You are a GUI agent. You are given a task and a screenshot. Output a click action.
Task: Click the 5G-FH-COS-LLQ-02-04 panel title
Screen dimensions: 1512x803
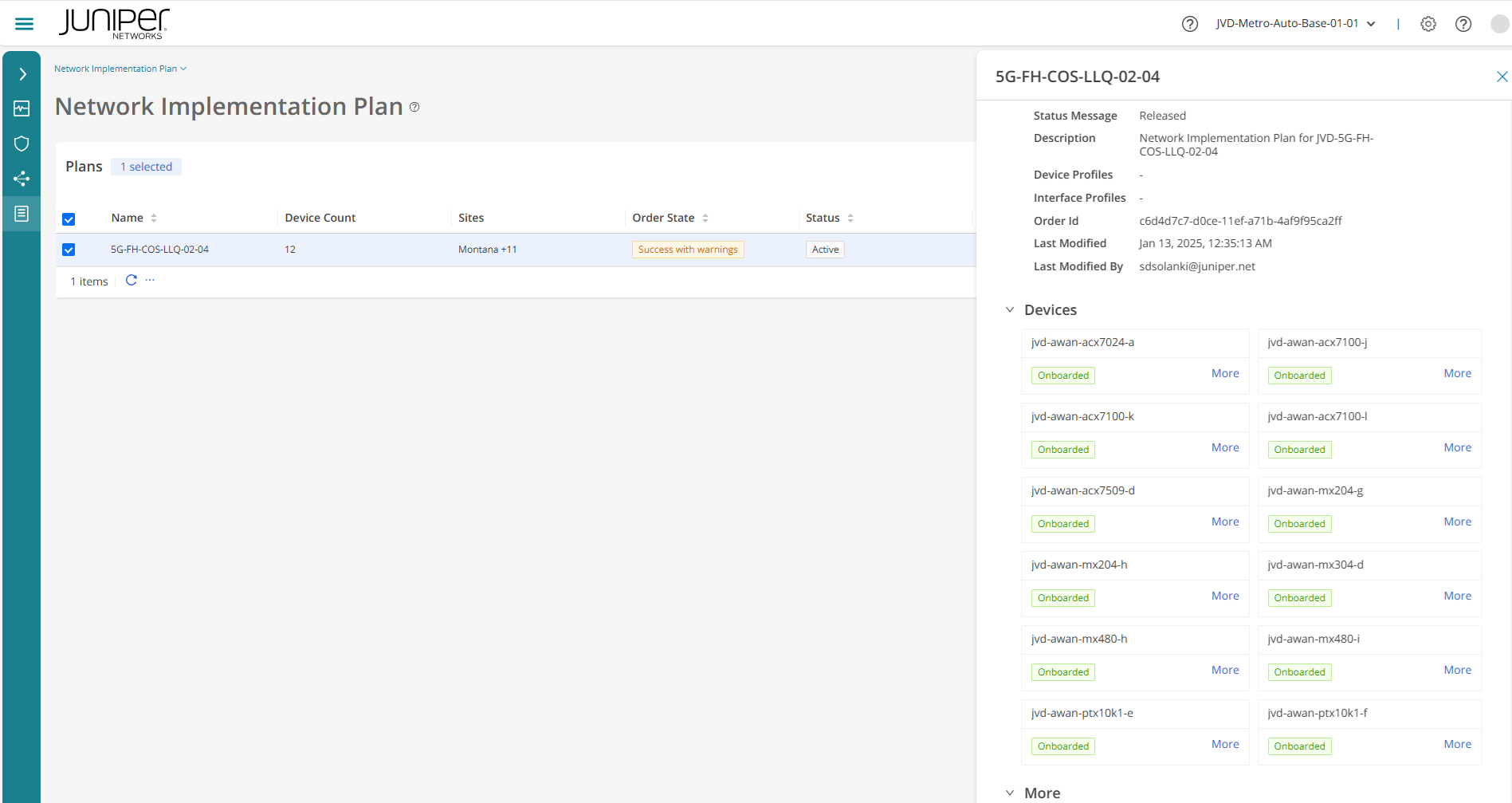click(x=1078, y=77)
